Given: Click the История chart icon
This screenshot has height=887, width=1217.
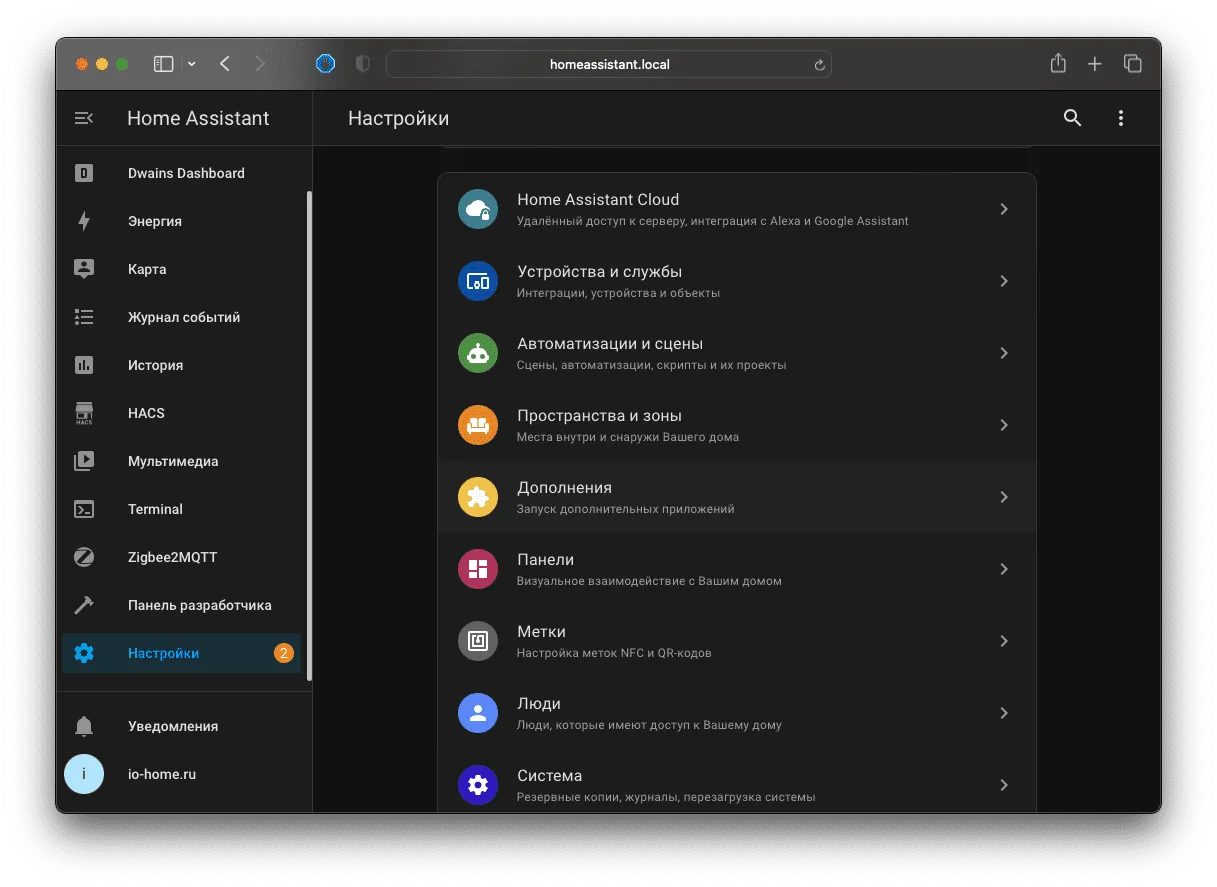Looking at the screenshot, I should 84,365.
